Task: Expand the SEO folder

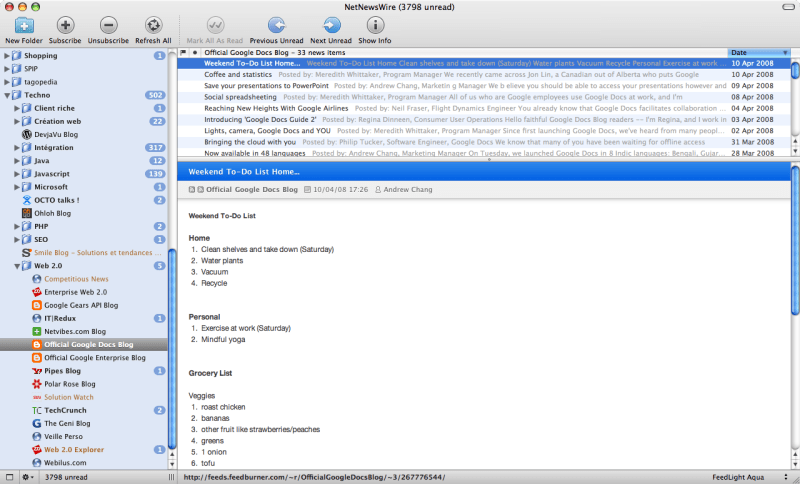Action: click(17, 240)
